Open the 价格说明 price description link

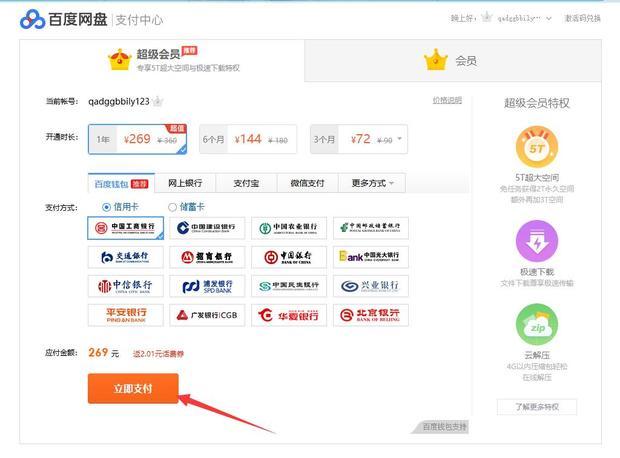pyautogui.click(x=447, y=100)
